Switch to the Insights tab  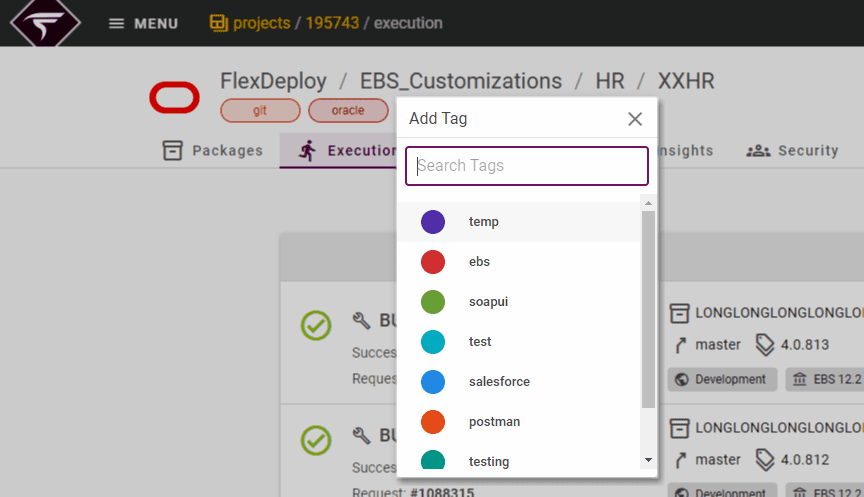[685, 150]
